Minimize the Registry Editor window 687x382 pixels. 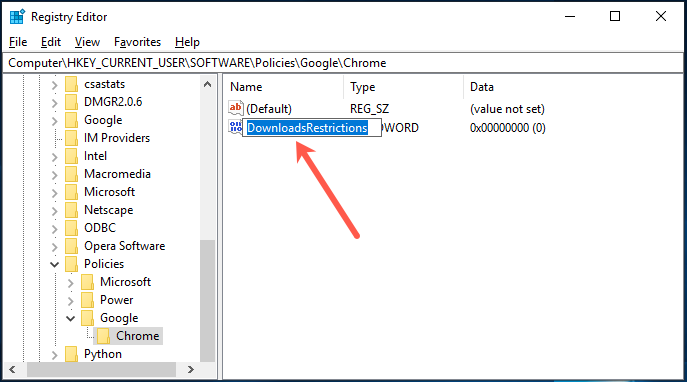click(x=570, y=17)
